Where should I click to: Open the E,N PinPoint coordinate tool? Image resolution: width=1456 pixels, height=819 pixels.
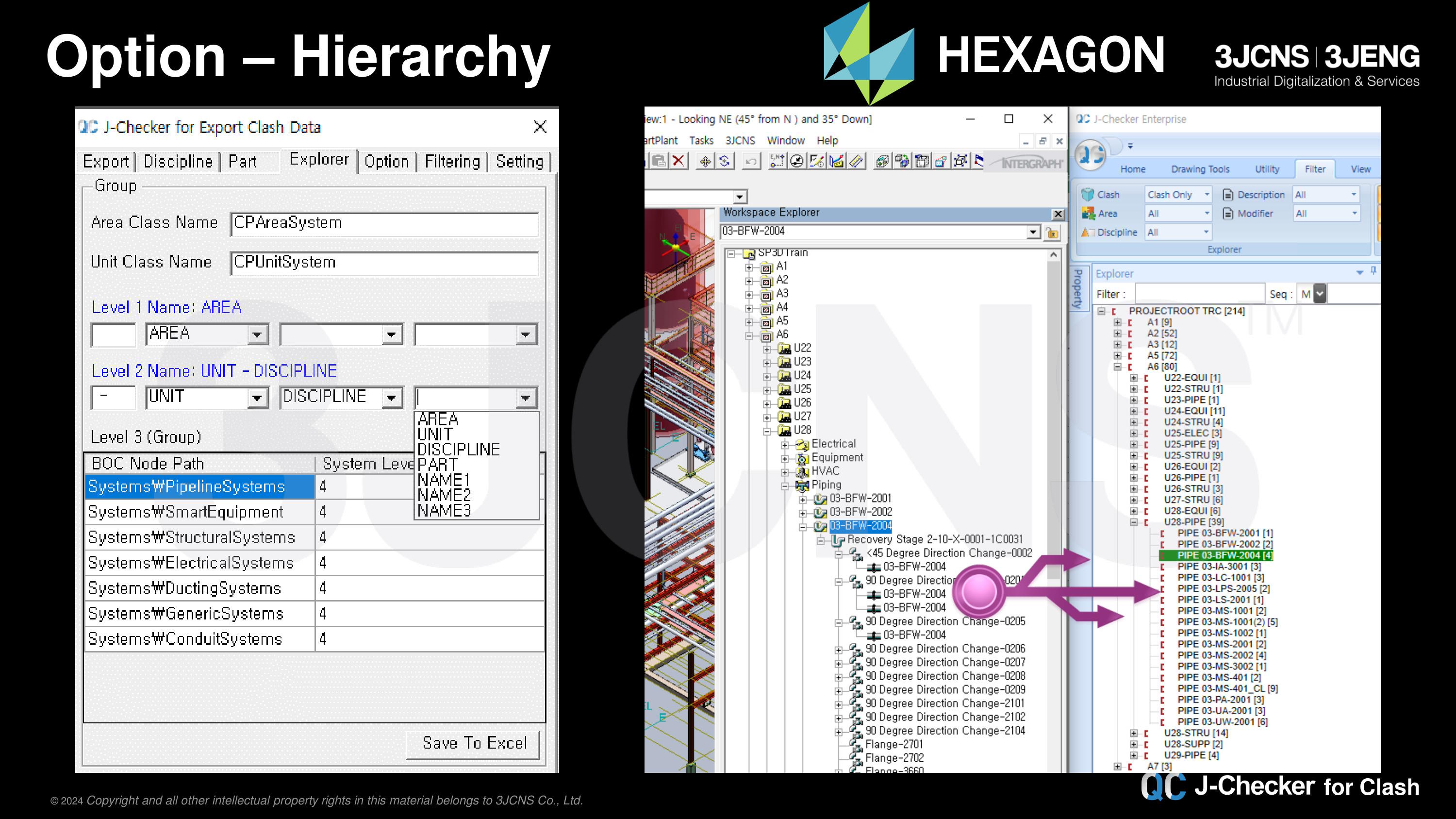pos(777,162)
